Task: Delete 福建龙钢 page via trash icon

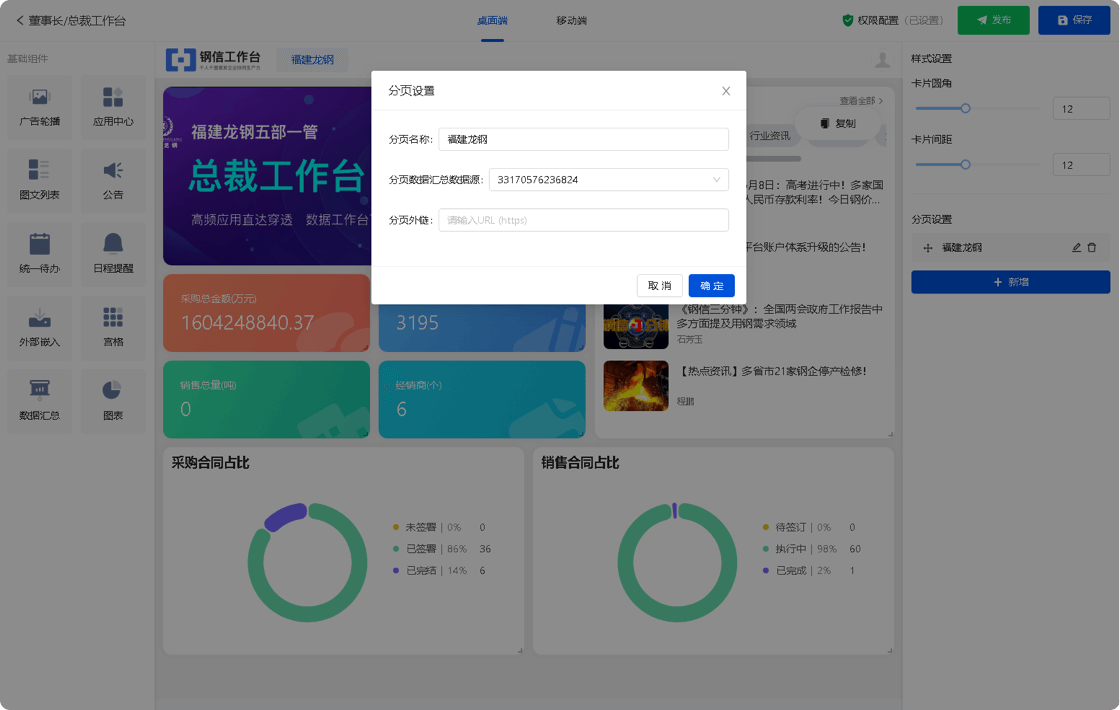Action: [1092, 247]
